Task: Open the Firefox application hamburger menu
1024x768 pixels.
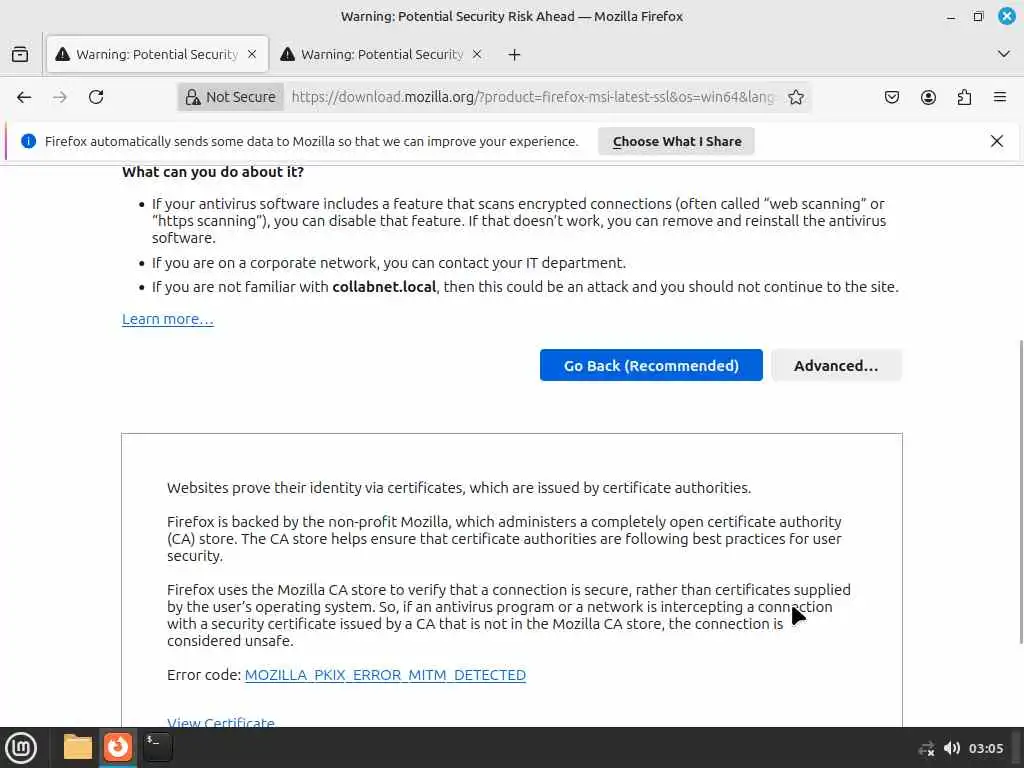Action: coord(1000,97)
